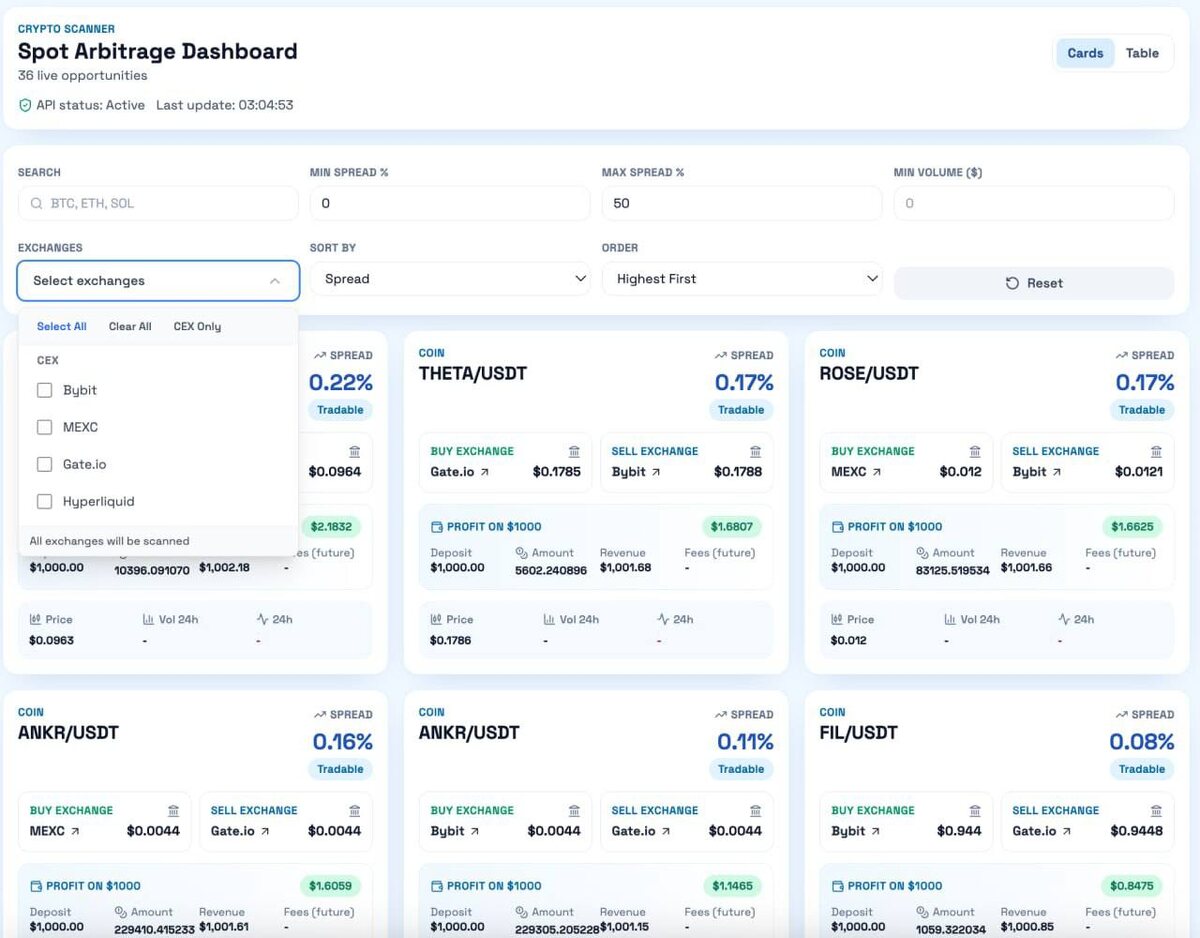The height and width of the screenshot is (938, 1200).
Task: Click 24h activity icon on ROSE/USDT card
Action: point(1064,620)
